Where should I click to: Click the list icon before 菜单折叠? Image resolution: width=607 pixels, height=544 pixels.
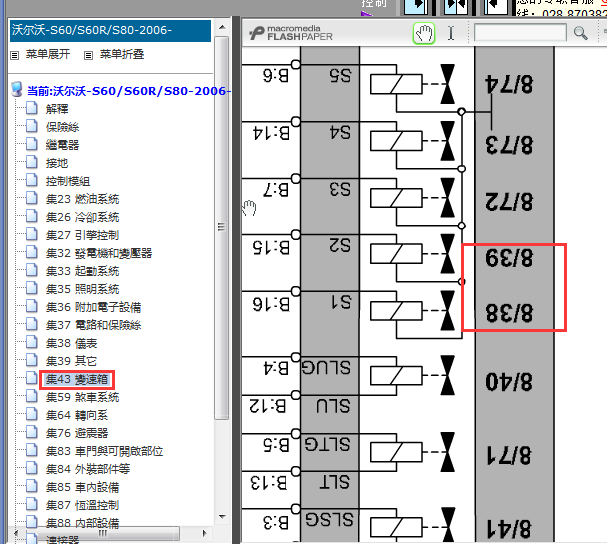coord(89,55)
